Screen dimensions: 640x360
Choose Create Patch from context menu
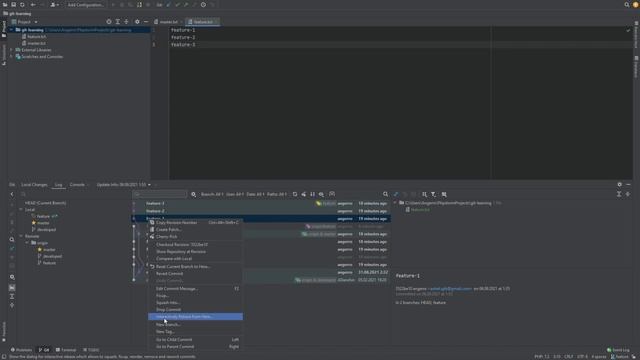tap(195, 229)
